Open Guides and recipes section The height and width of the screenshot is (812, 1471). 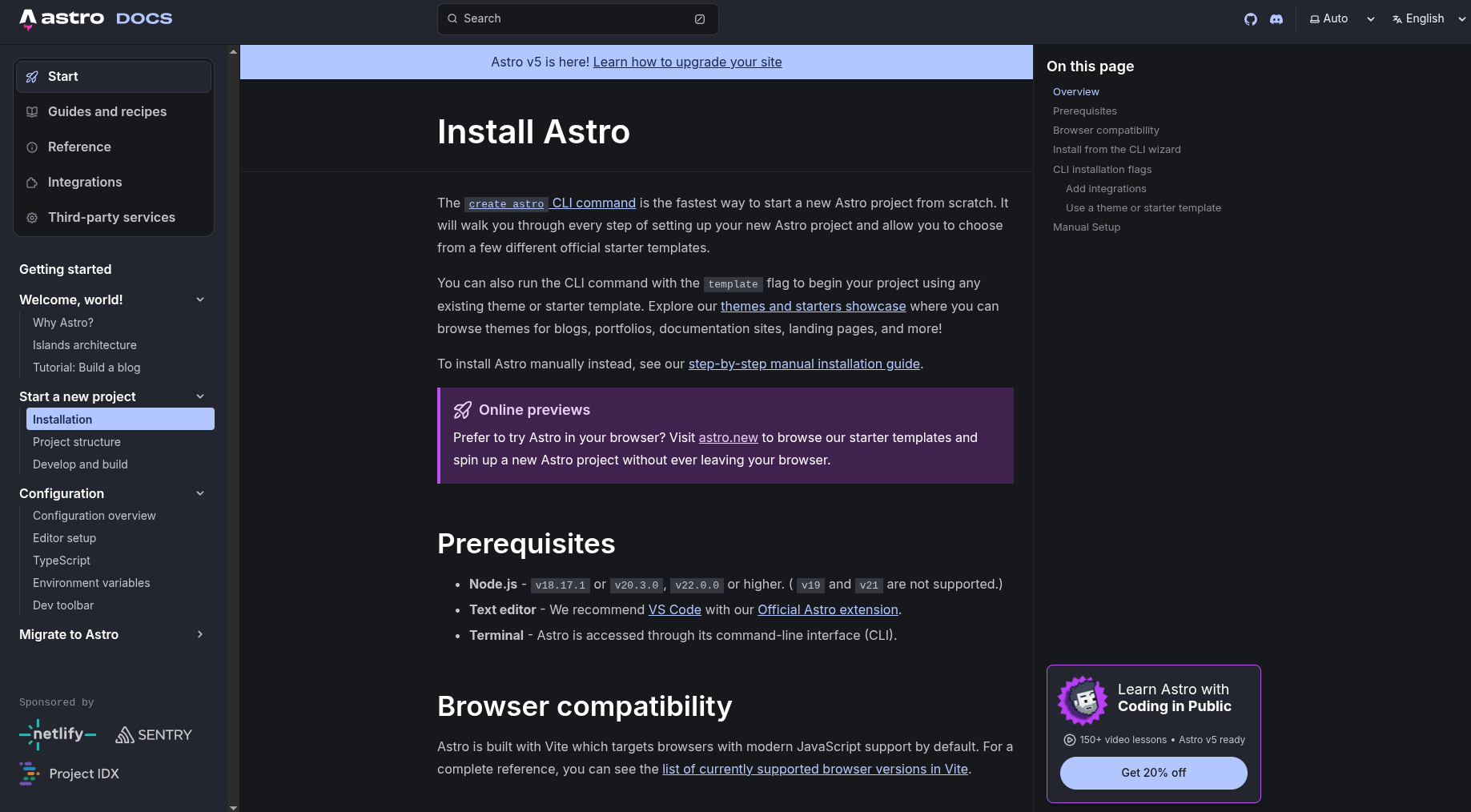(x=107, y=111)
